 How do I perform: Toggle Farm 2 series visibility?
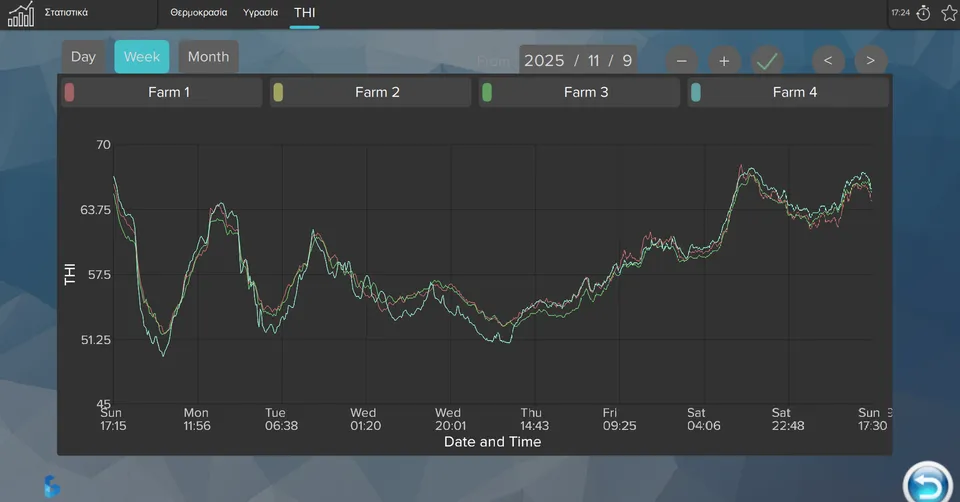370,92
